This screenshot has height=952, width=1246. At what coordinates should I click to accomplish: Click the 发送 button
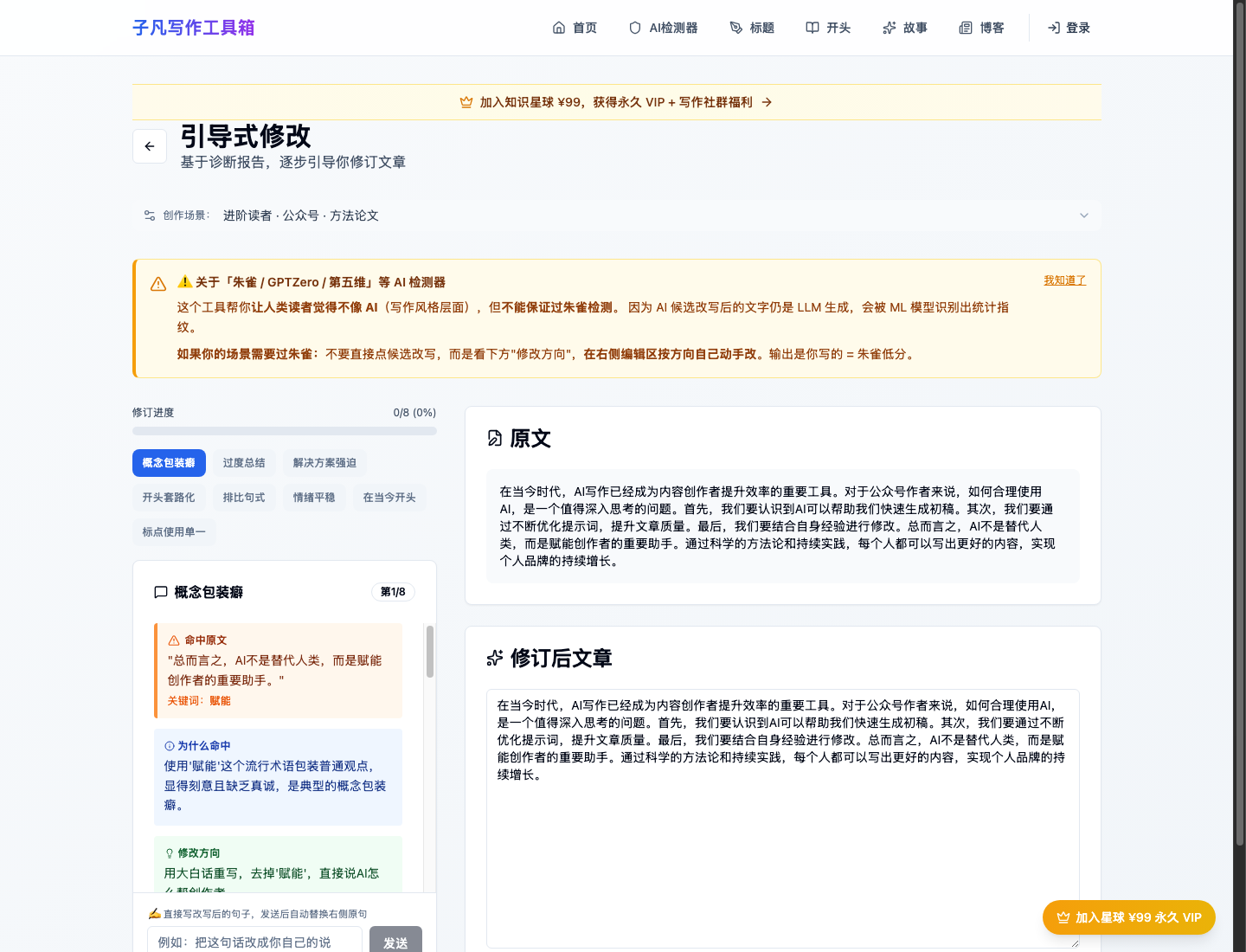pos(395,941)
